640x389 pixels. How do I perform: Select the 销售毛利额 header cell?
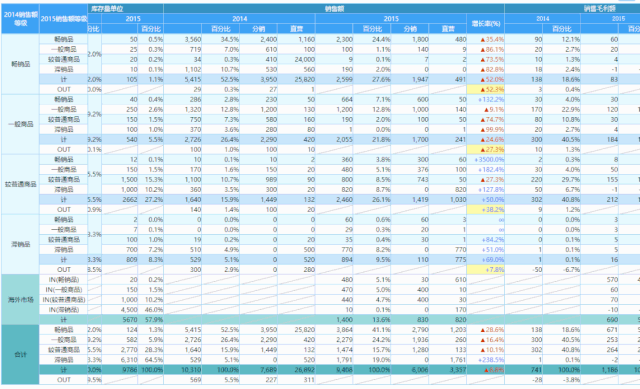572,9
